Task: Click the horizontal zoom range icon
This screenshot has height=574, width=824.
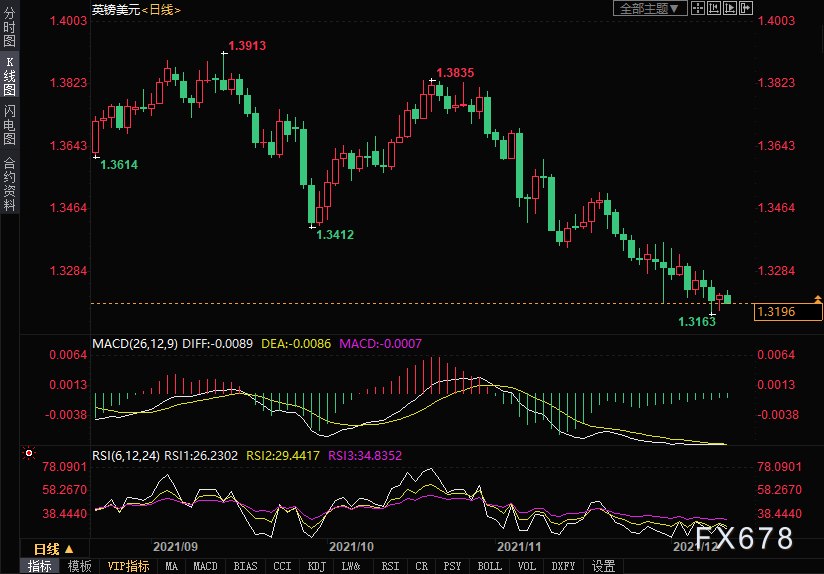Action: click(x=715, y=8)
